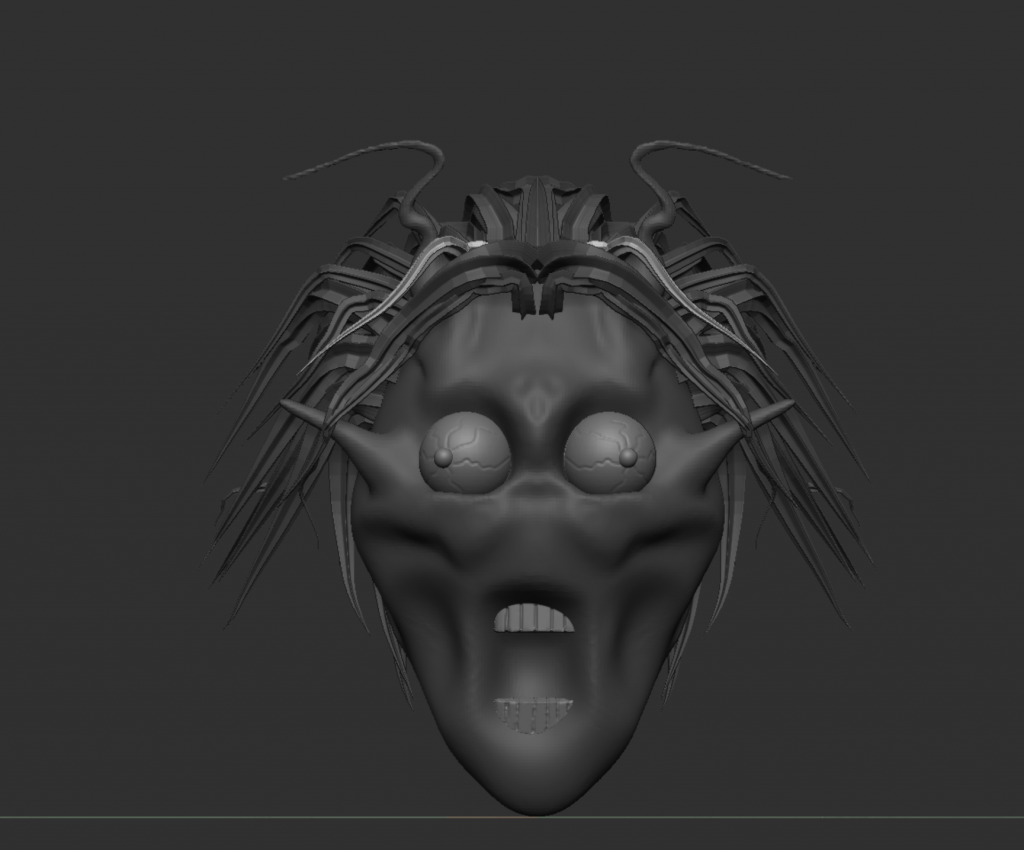Viewport: 1024px width, 850px height.
Task: Click the dark open mouth between the teeth
Action: [x=534, y=665]
